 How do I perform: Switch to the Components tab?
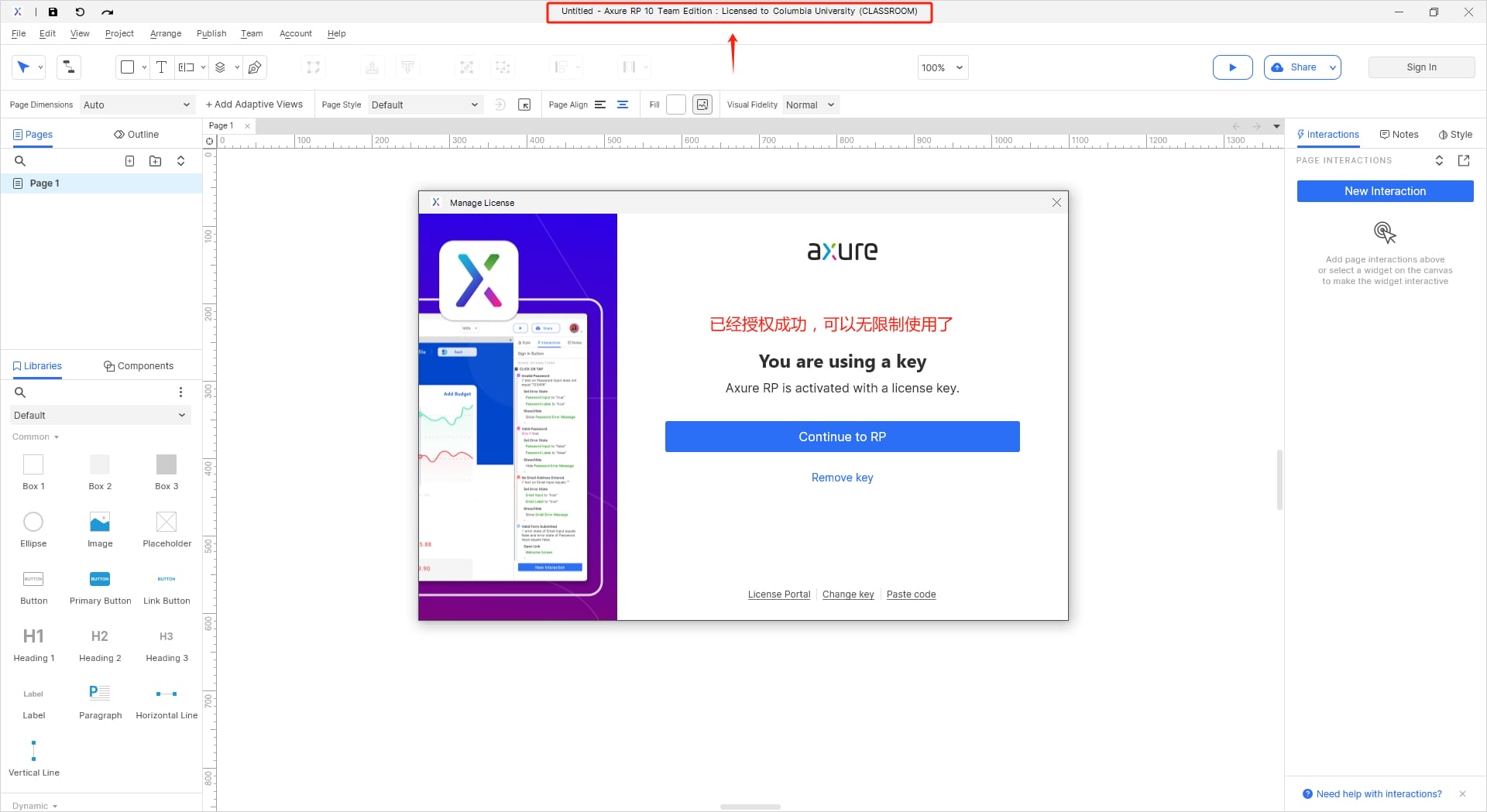(x=139, y=366)
